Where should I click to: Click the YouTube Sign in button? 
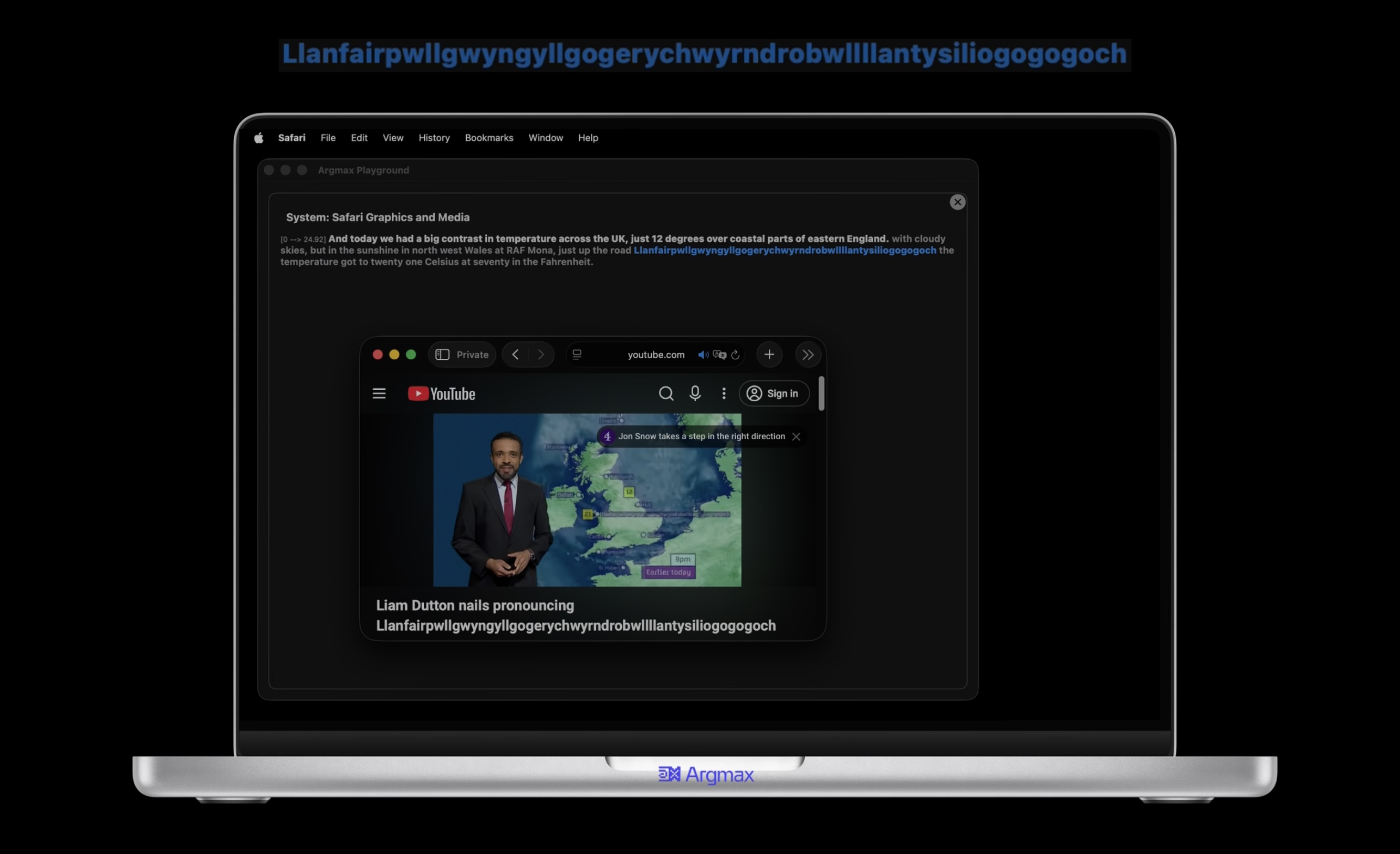click(x=774, y=393)
